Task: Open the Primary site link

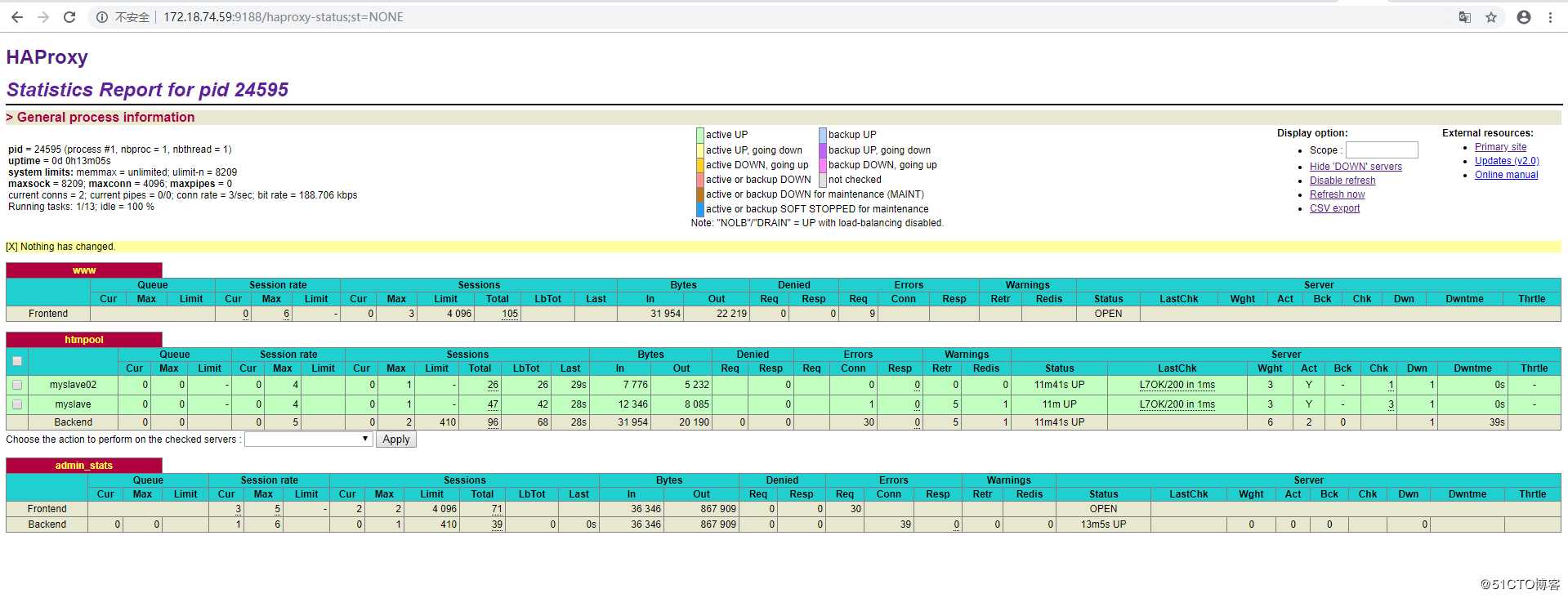Action: [x=1500, y=147]
